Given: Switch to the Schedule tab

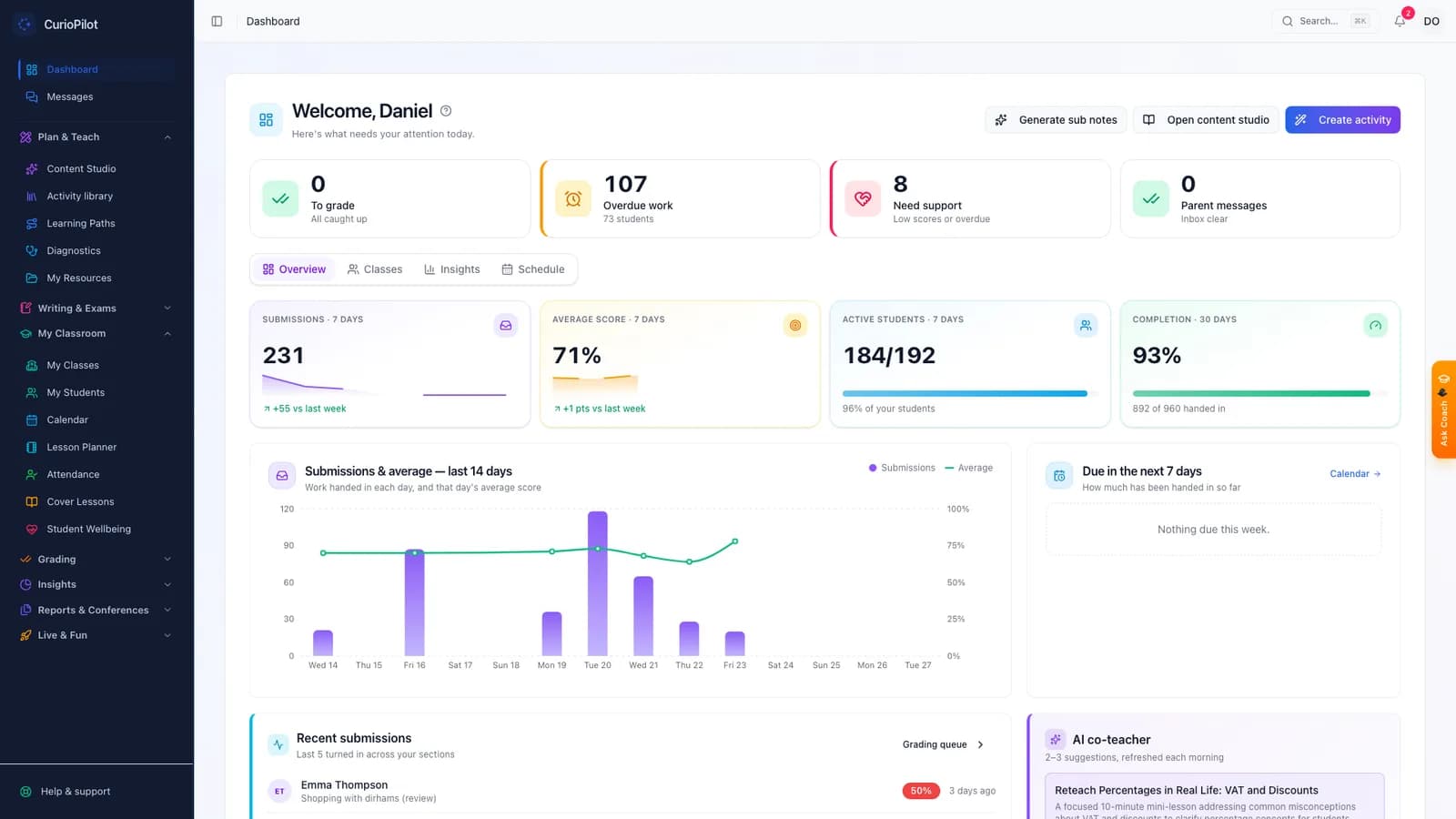Looking at the screenshot, I should tap(533, 269).
